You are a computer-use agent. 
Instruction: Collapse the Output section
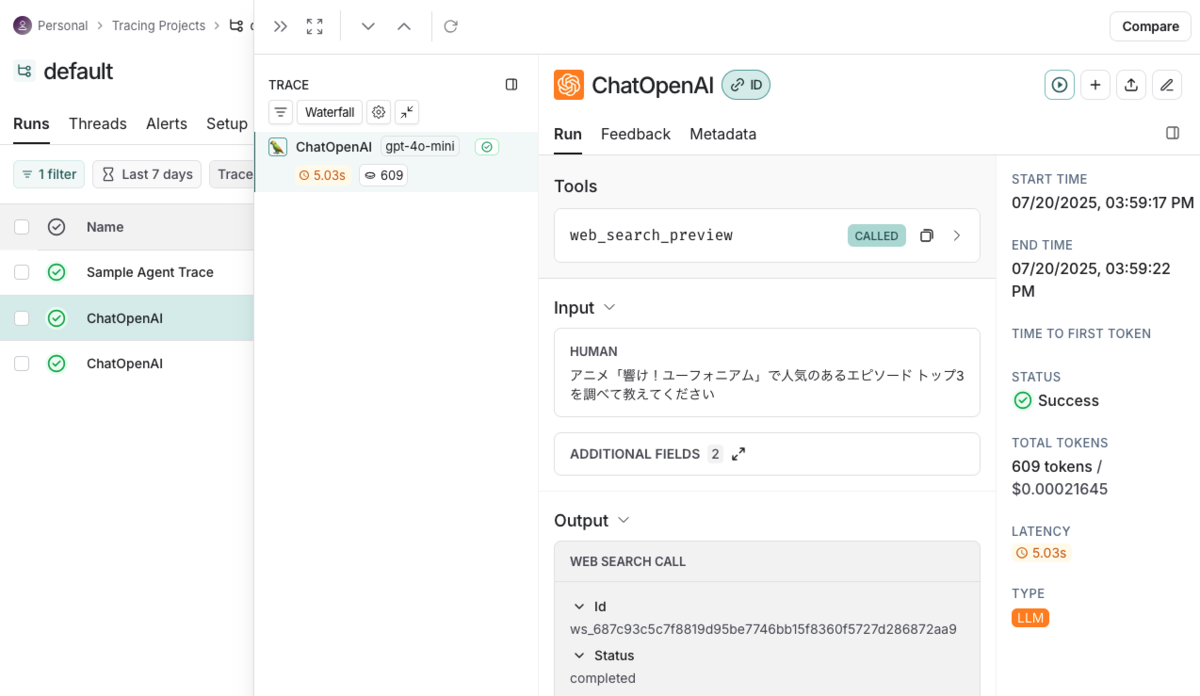click(x=623, y=521)
